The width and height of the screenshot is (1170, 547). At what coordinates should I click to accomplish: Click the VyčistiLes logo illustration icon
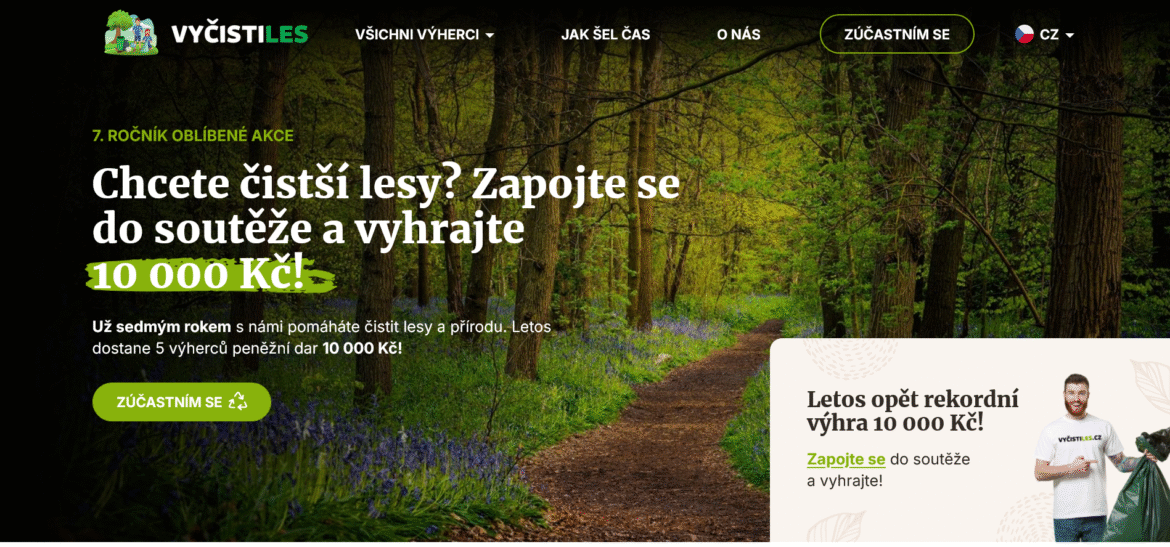(x=131, y=33)
